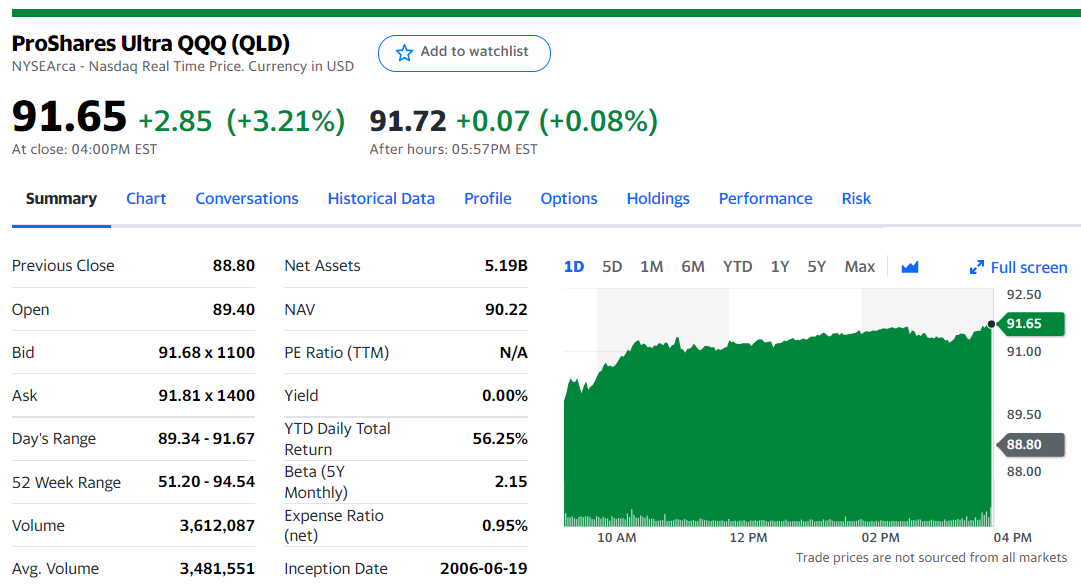
Task: Click the NAV value 90.22
Action: click(x=506, y=310)
